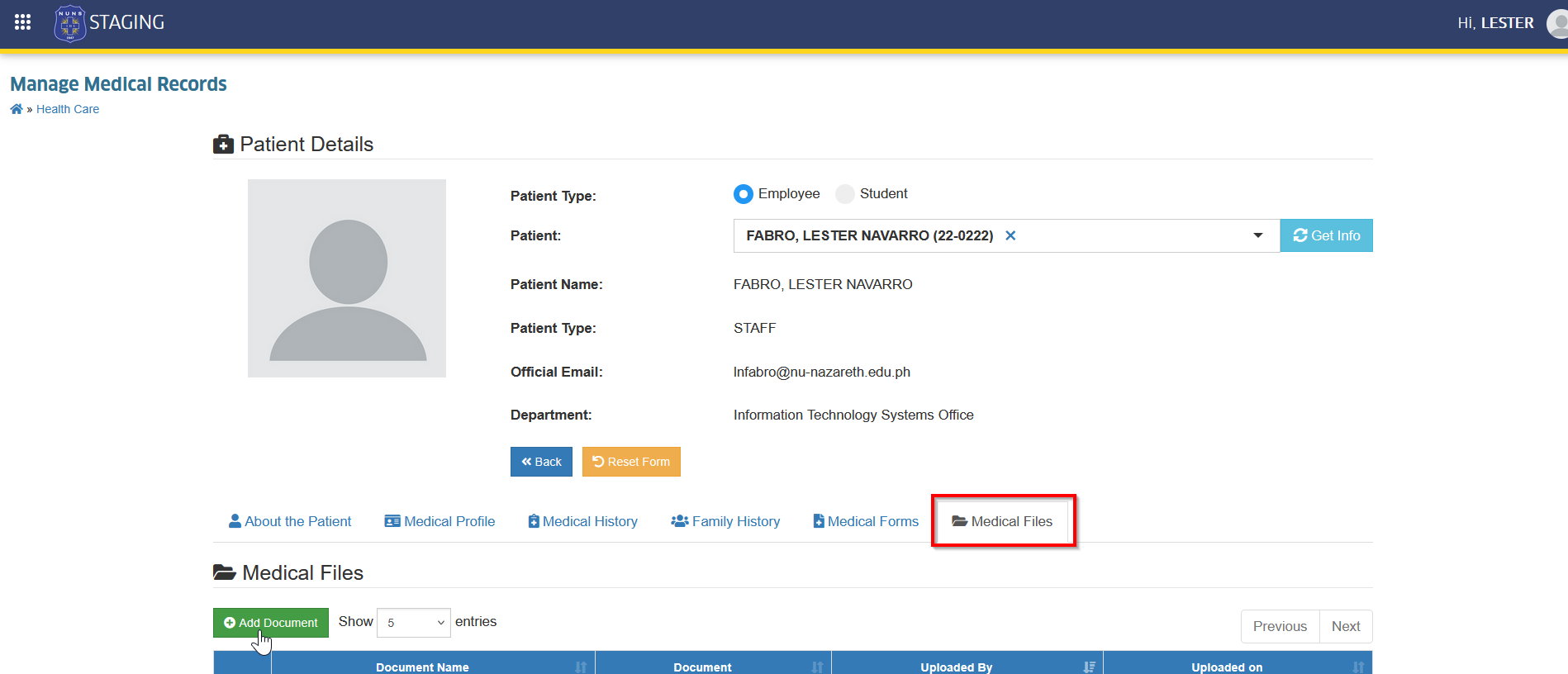This screenshot has width=1568, height=674.
Task: Switch to Medical Profile tab
Action: (440, 521)
